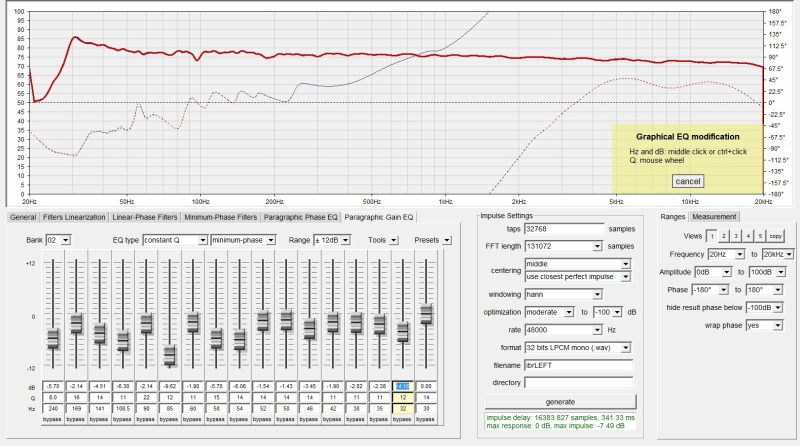Click the 85 Hz band gain slider handle
The height and width of the screenshot is (446, 800).
tap(169, 355)
